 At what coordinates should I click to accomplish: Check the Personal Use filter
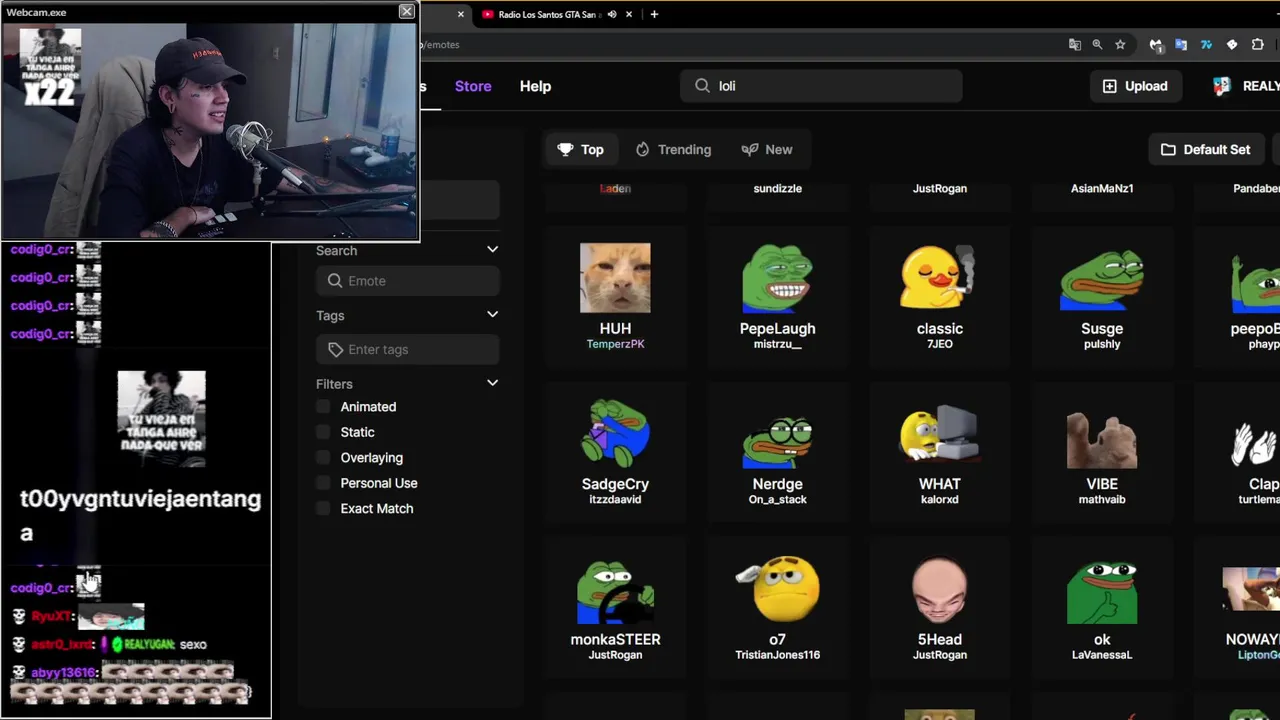(323, 483)
